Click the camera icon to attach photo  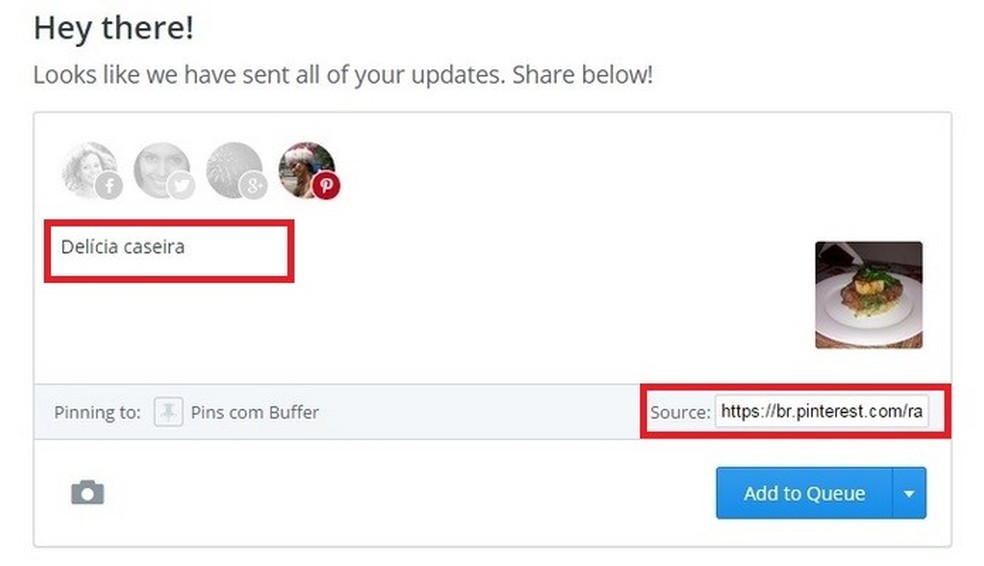(87, 492)
